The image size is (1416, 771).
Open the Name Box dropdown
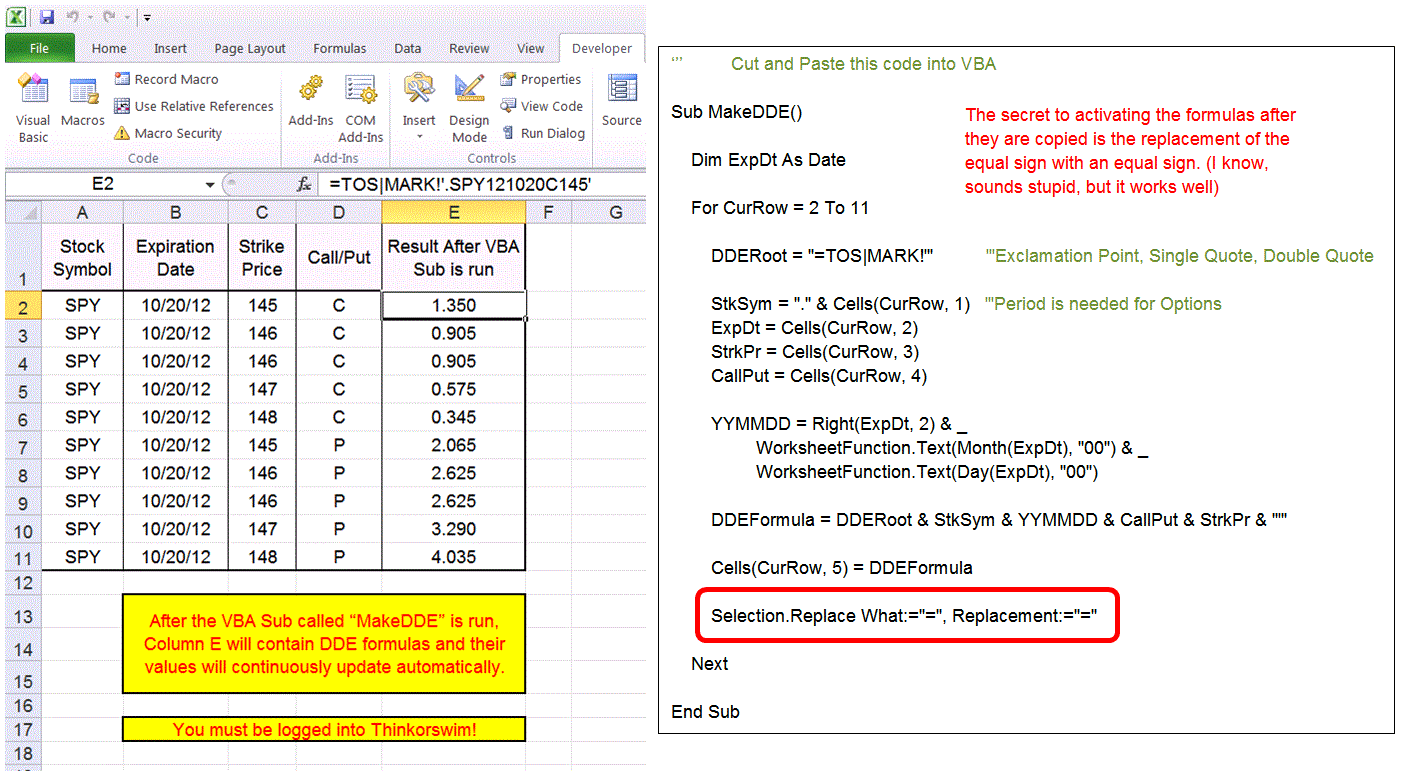[x=210, y=184]
